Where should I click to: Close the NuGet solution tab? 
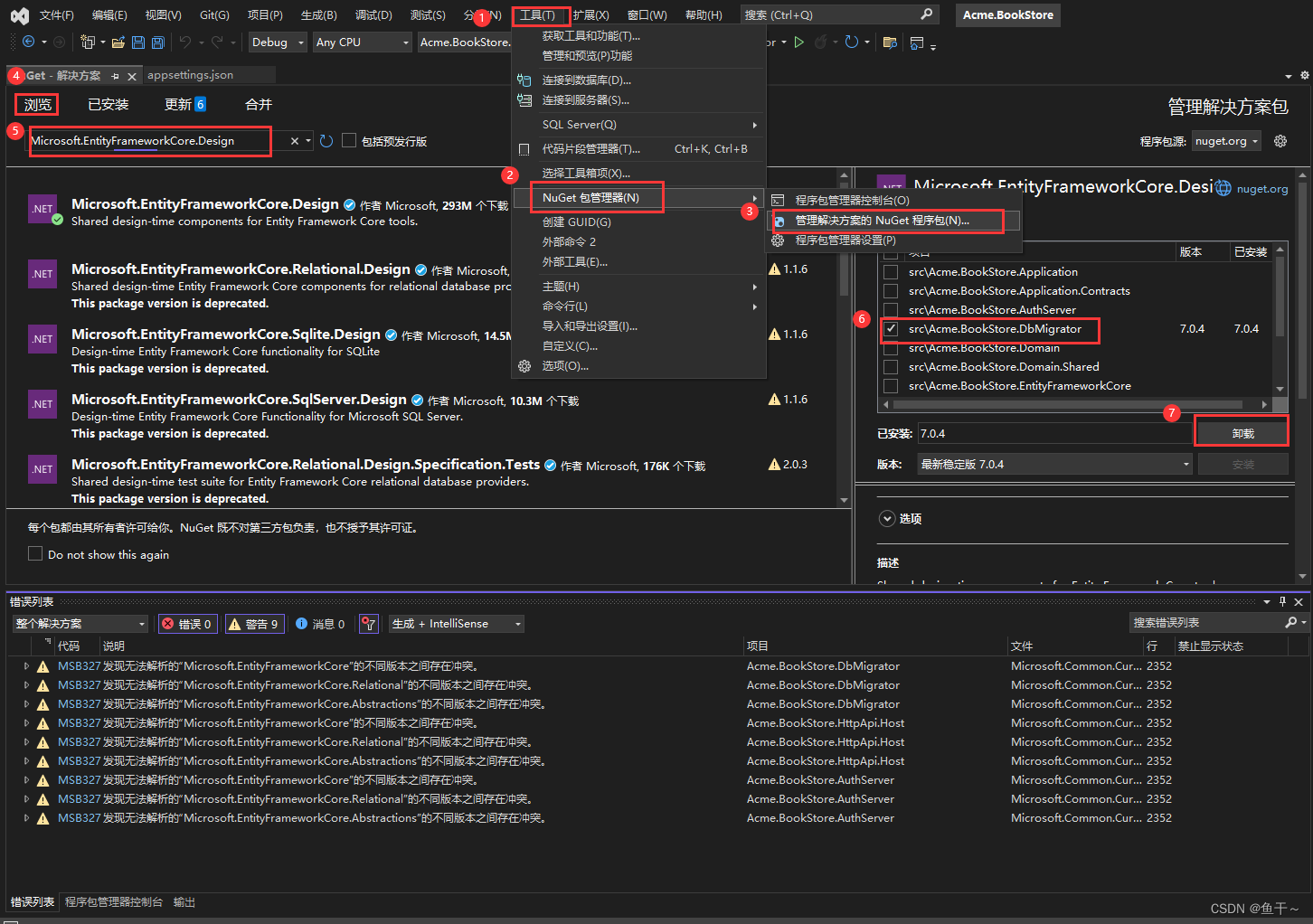pos(132,76)
